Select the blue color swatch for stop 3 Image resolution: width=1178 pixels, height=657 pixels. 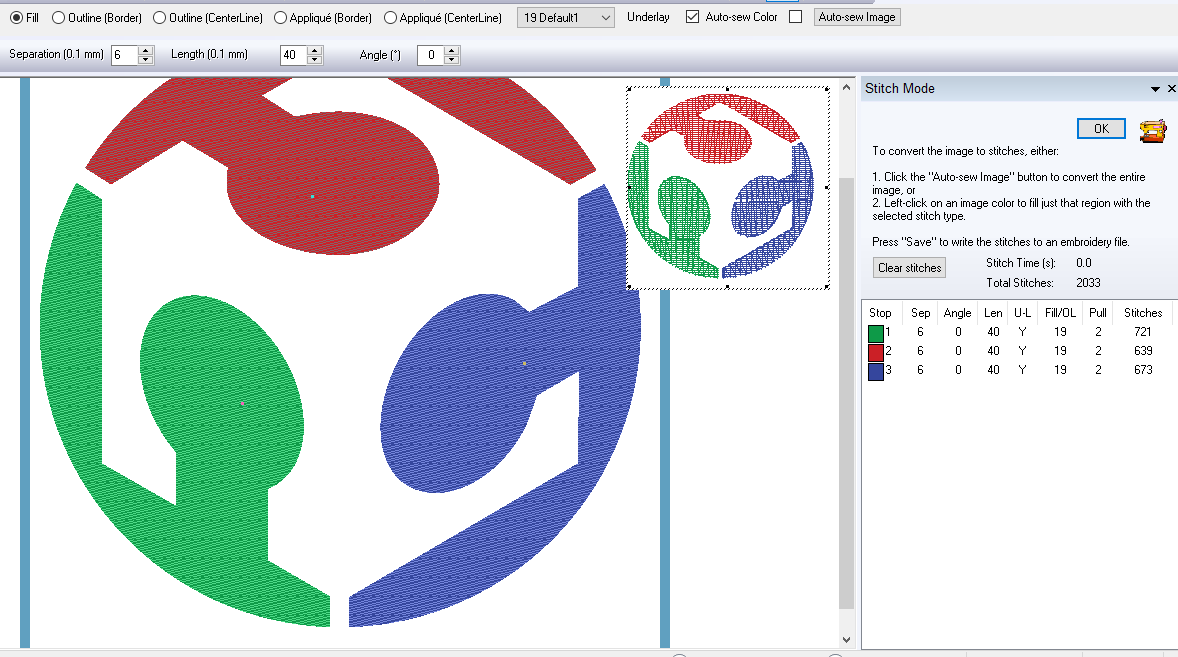(x=875, y=372)
